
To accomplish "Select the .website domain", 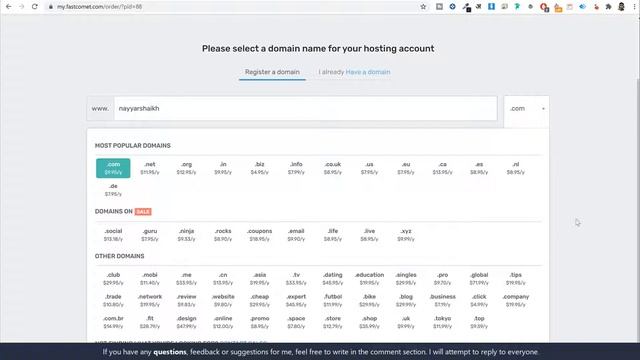I will [223, 300].
